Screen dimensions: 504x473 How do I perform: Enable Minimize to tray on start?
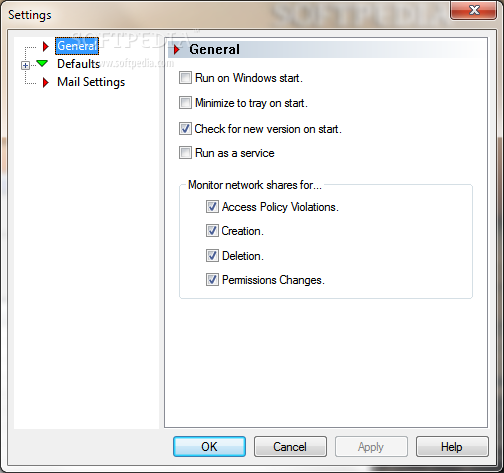(x=185, y=103)
